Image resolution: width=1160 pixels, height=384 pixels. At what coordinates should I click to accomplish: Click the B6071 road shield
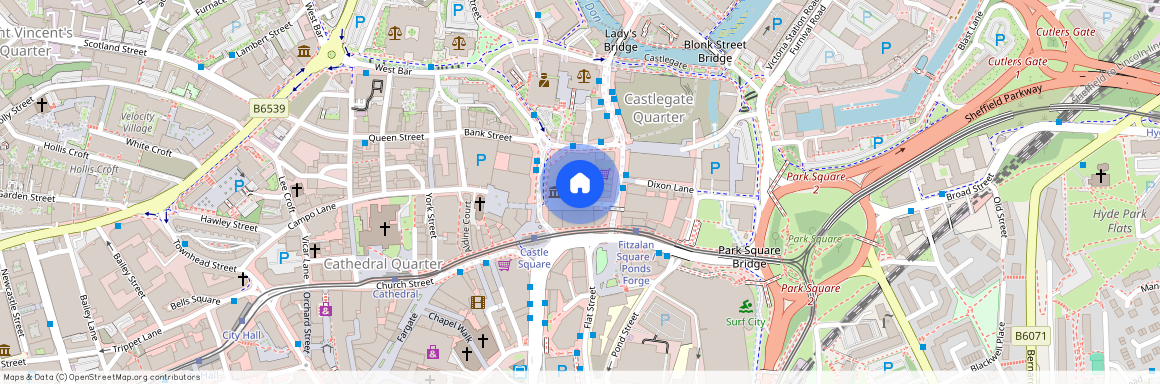(x=1031, y=337)
